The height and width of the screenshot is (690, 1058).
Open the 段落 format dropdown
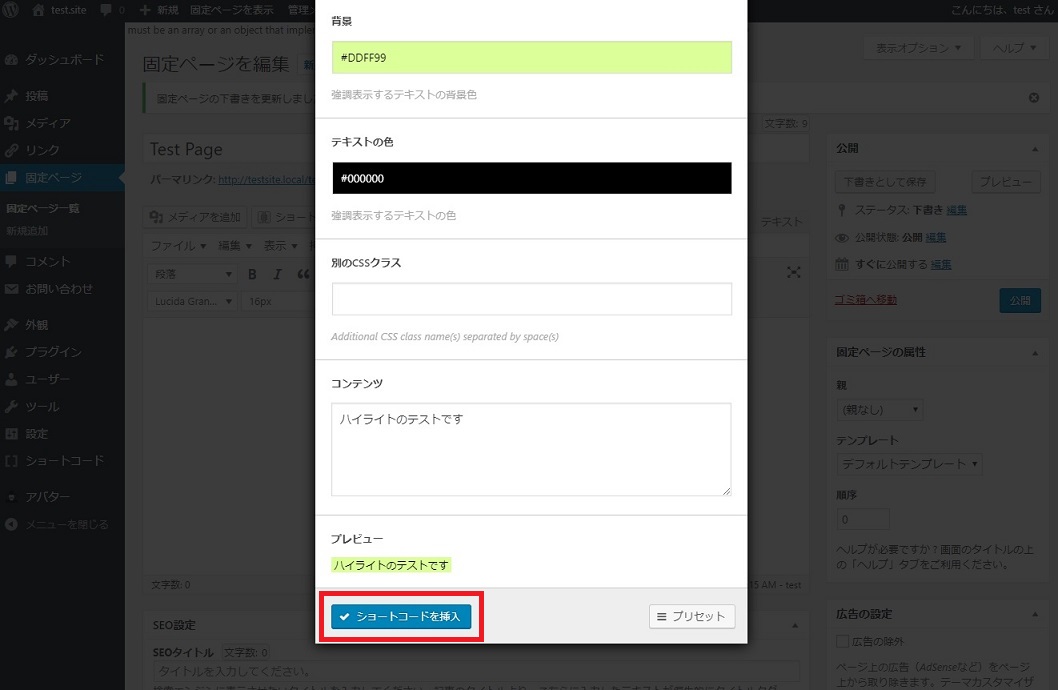click(x=192, y=274)
